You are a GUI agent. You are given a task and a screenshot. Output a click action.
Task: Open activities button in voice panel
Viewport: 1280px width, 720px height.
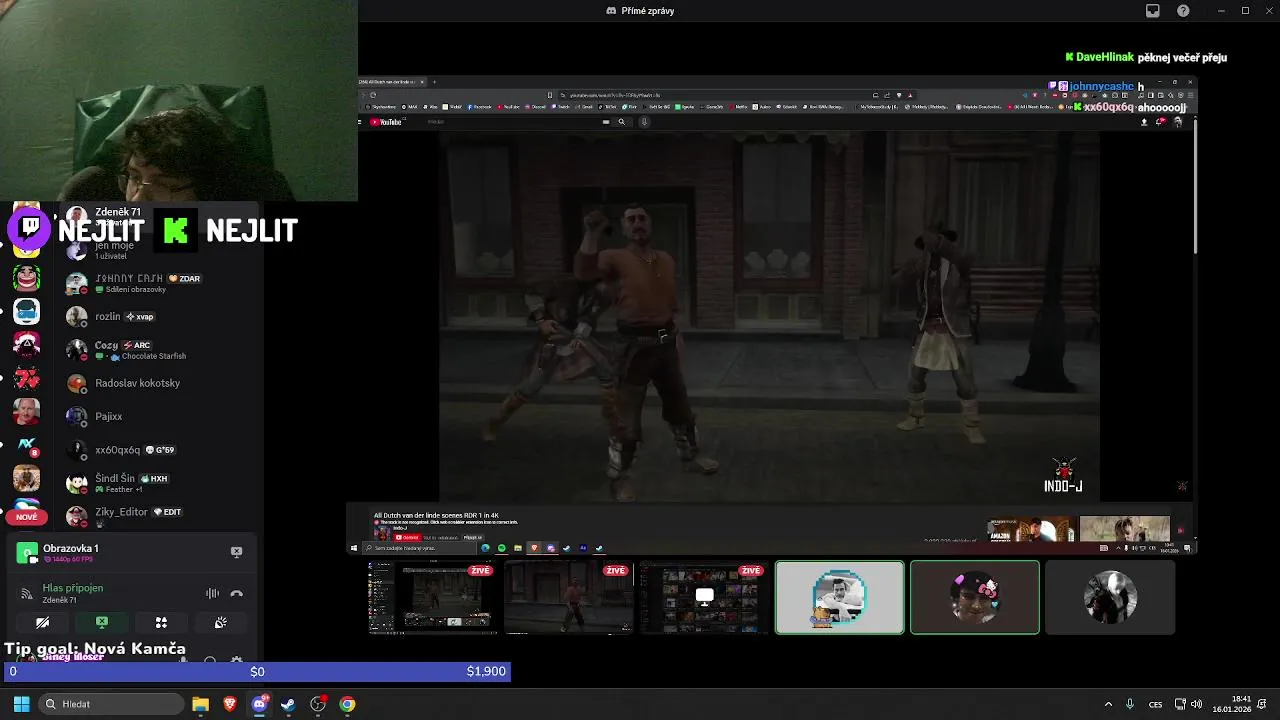[x=161, y=622]
